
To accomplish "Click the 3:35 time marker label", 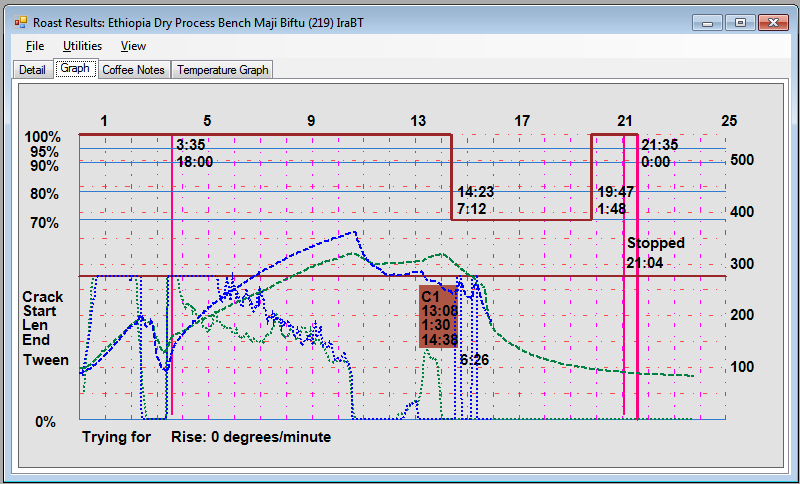I will point(191,146).
